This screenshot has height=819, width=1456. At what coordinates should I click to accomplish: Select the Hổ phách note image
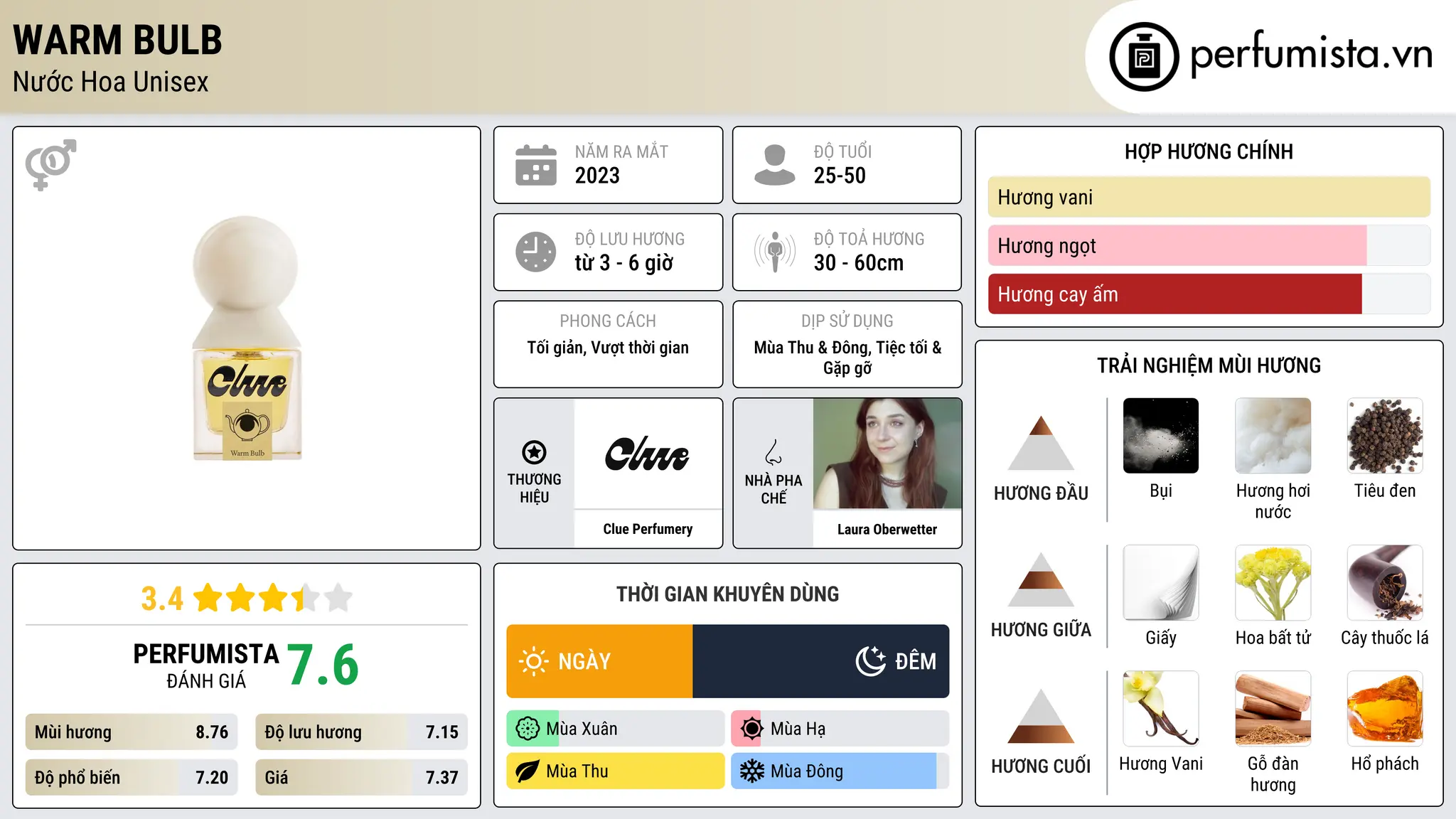click(1385, 709)
